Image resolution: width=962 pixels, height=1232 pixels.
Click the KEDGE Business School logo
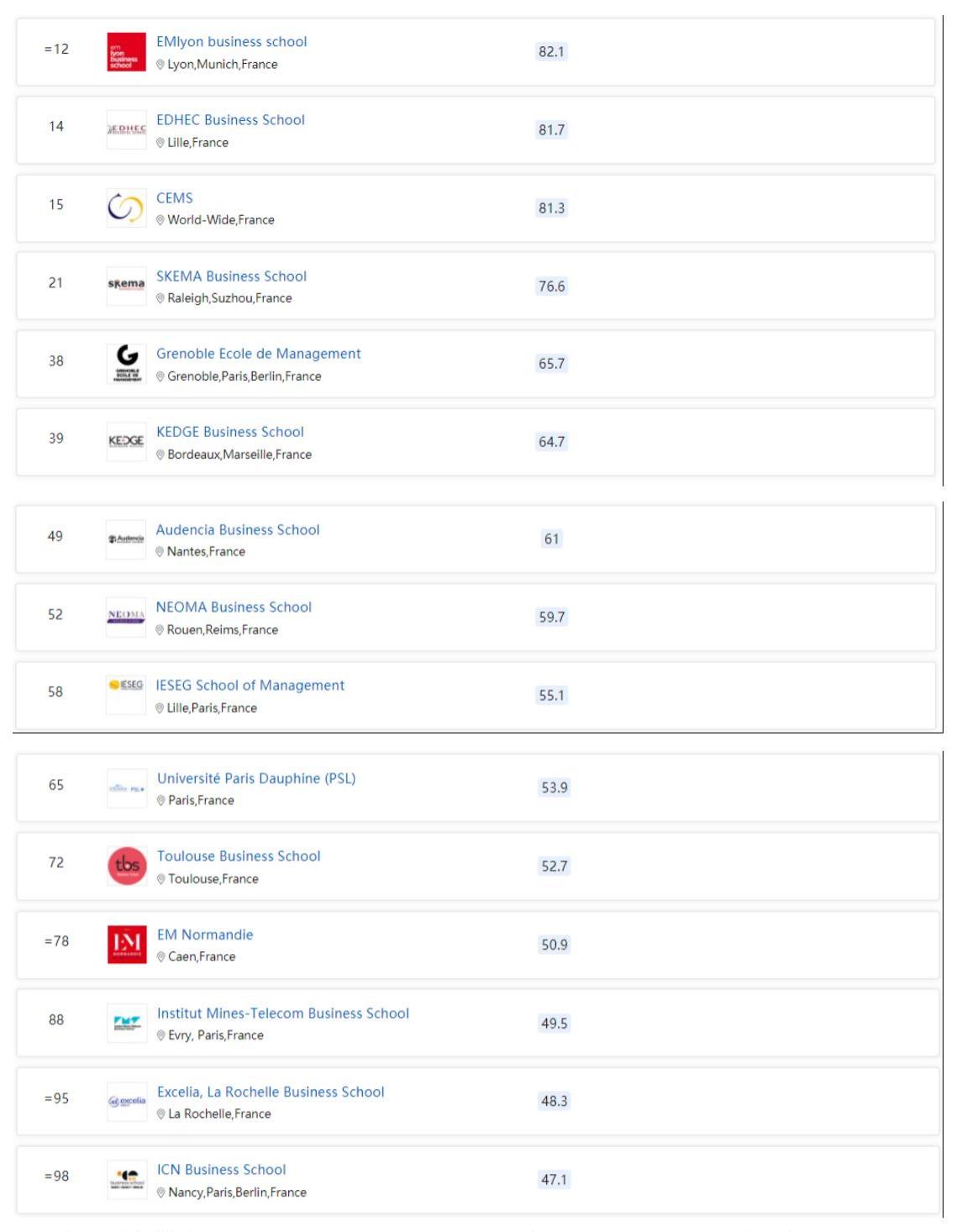126,441
